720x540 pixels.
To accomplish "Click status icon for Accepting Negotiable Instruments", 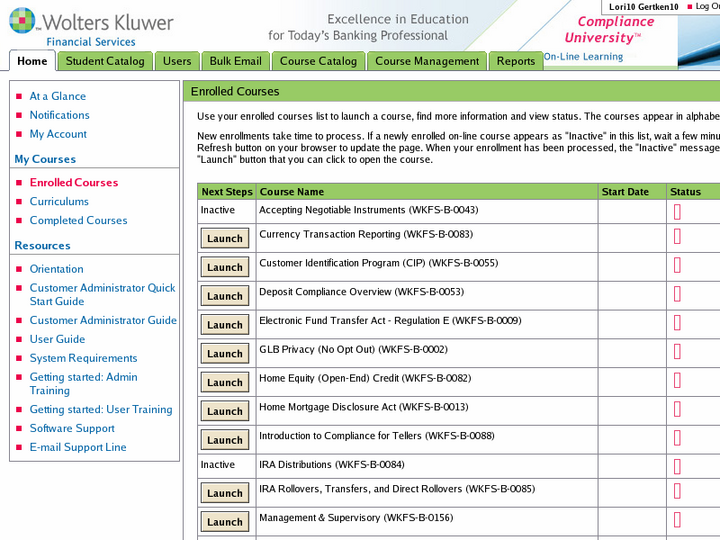I will [677, 212].
